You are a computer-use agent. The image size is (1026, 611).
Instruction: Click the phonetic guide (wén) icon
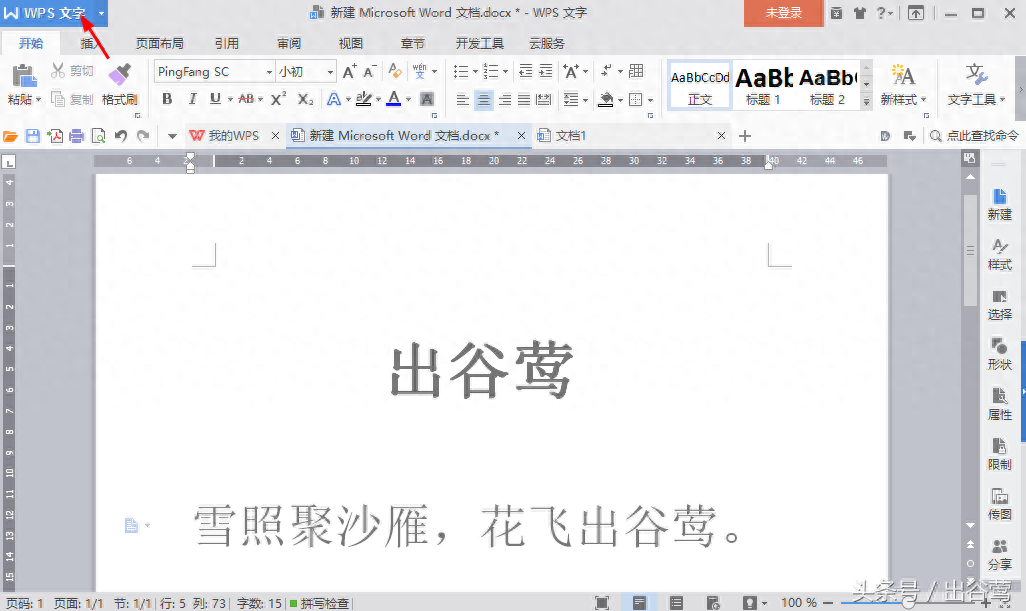(419, 71)
